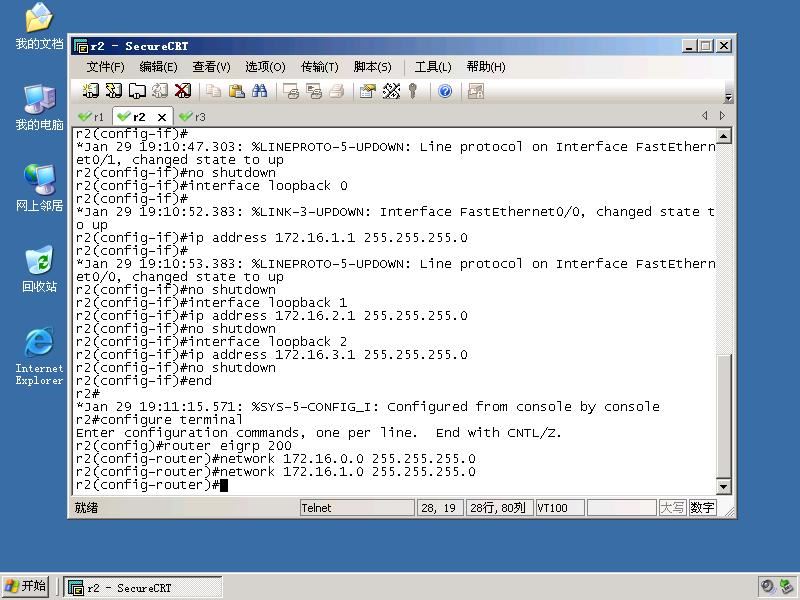Click 'interface loopback 0' line
800x600 pixels.
(211, 186)
